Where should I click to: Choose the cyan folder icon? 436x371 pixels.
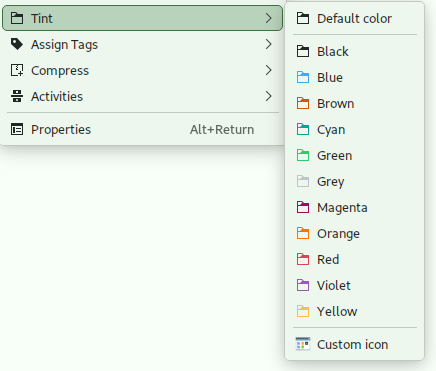click(x=303, y=129)
